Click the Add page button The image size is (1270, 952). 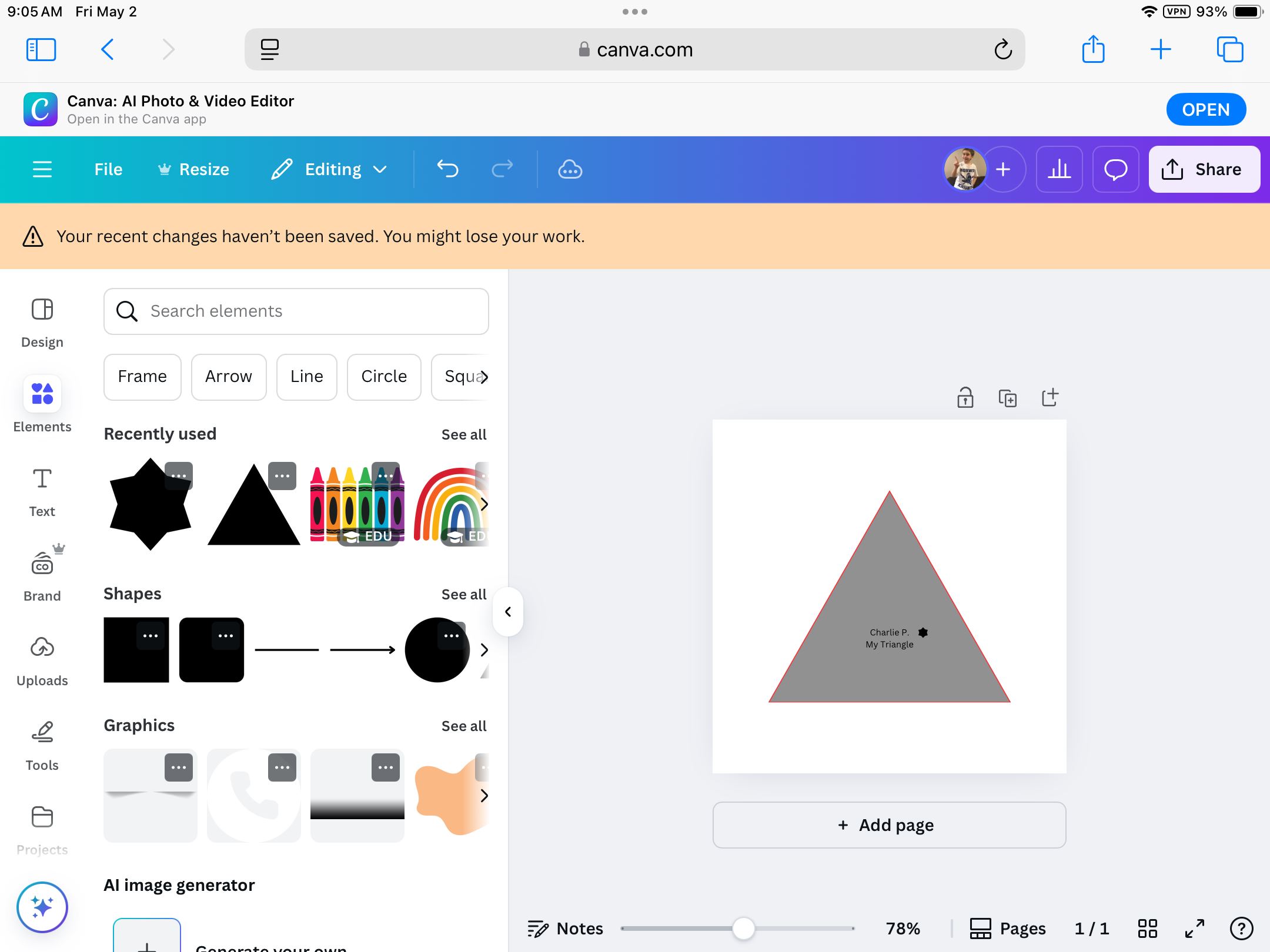[x=889, y=825]
